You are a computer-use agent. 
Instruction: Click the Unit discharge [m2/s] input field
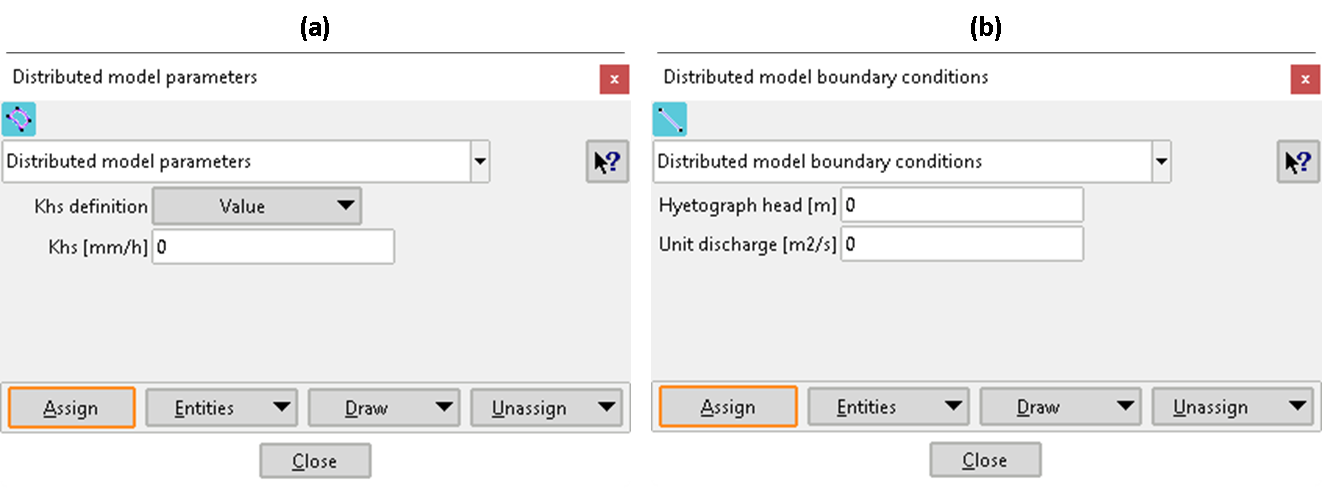click(962, 244)
